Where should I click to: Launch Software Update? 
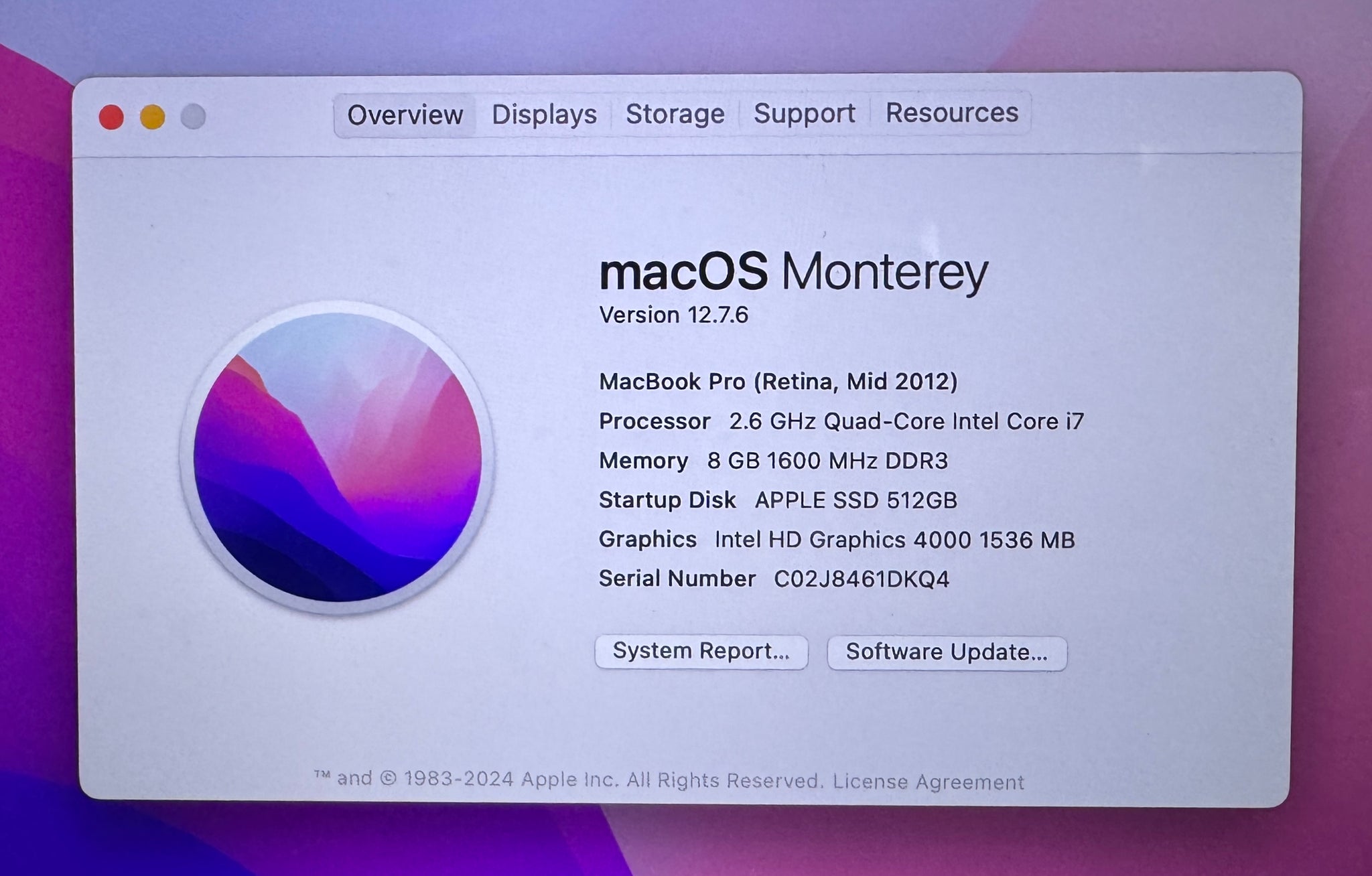(947, 652)
